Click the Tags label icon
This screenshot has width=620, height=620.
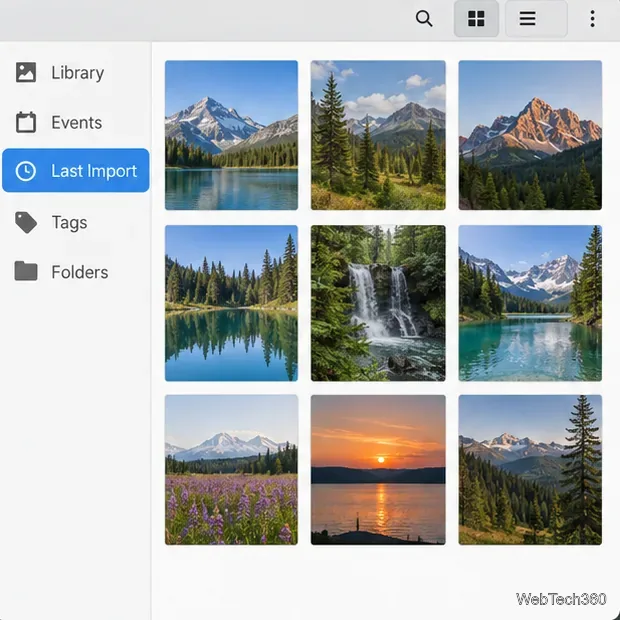26,222
